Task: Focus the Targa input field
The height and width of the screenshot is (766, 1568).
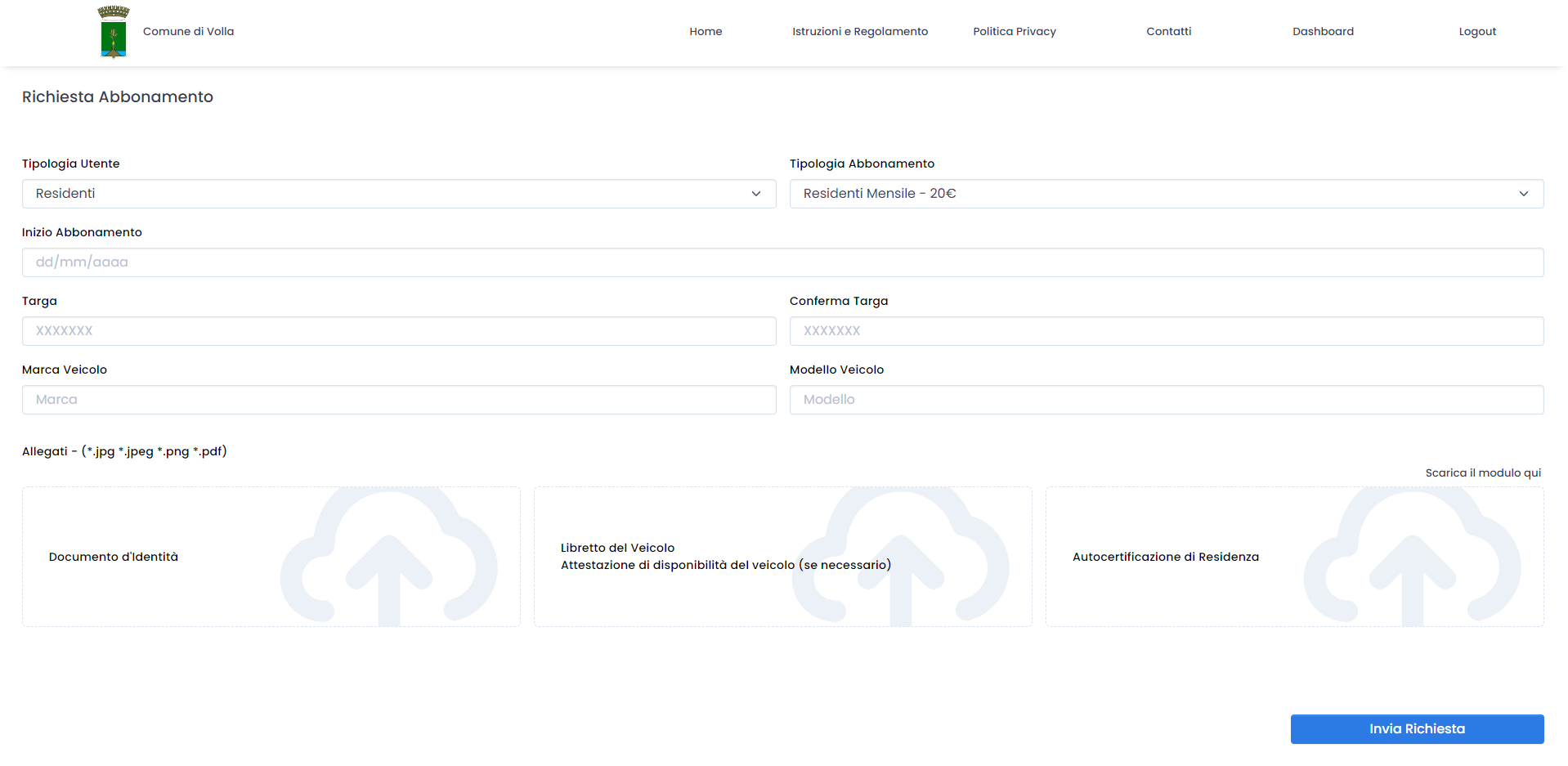Action: pos(399,331)
